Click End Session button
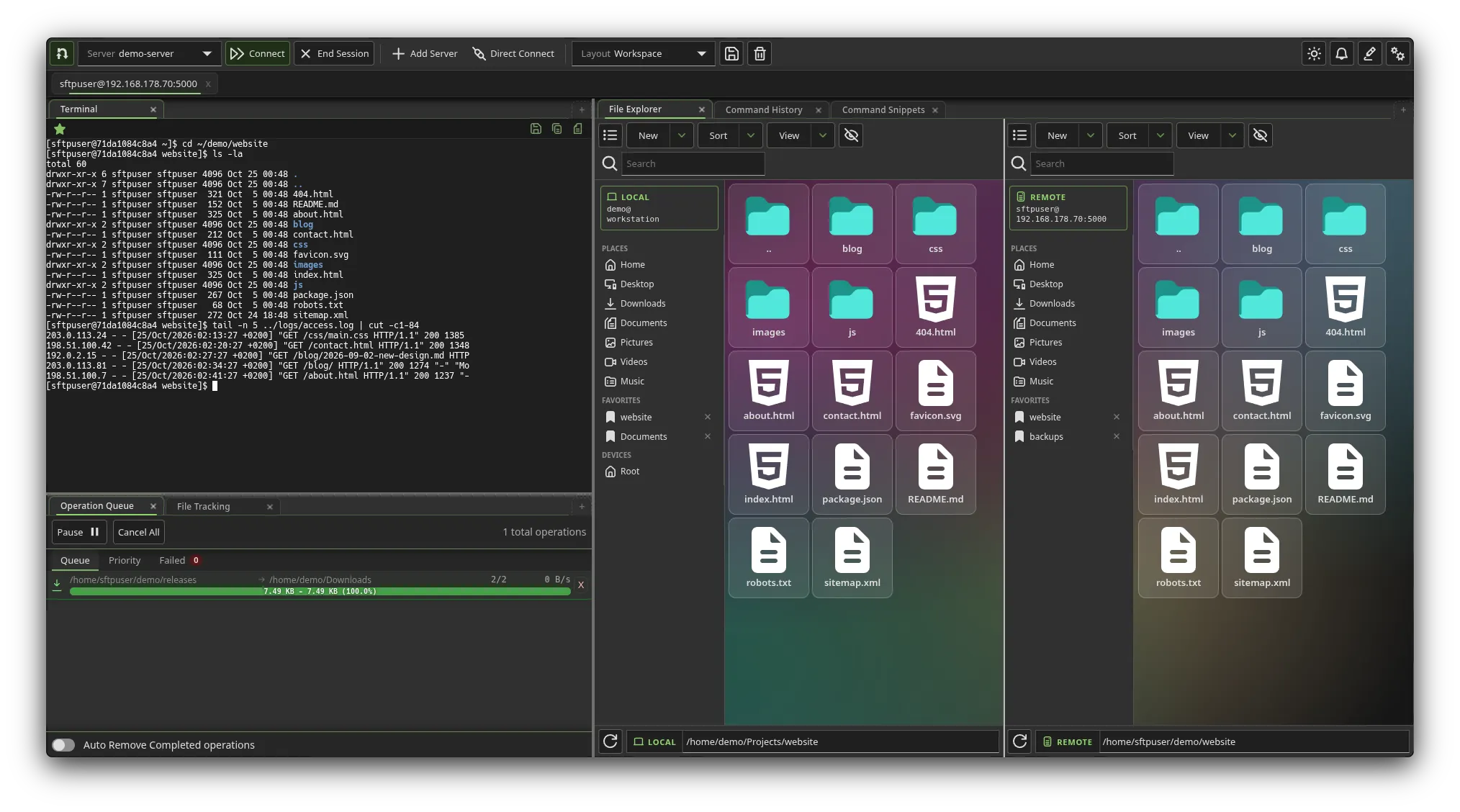This screenshot has width=1460, height=812. point(334,53)
